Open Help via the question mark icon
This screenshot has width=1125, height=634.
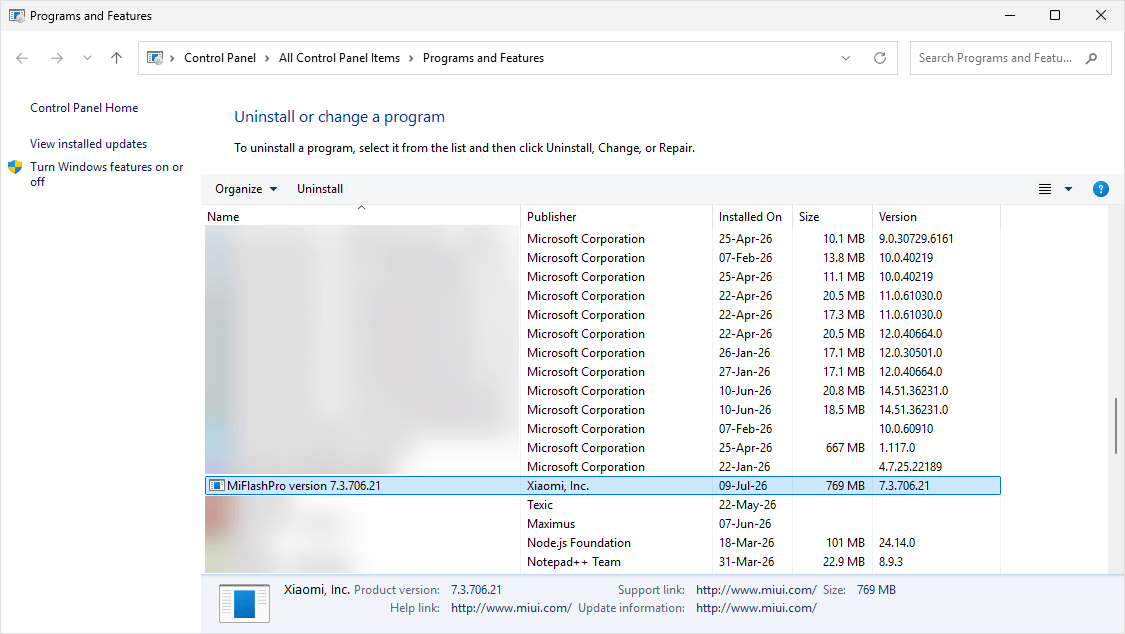pos(1101,189)
